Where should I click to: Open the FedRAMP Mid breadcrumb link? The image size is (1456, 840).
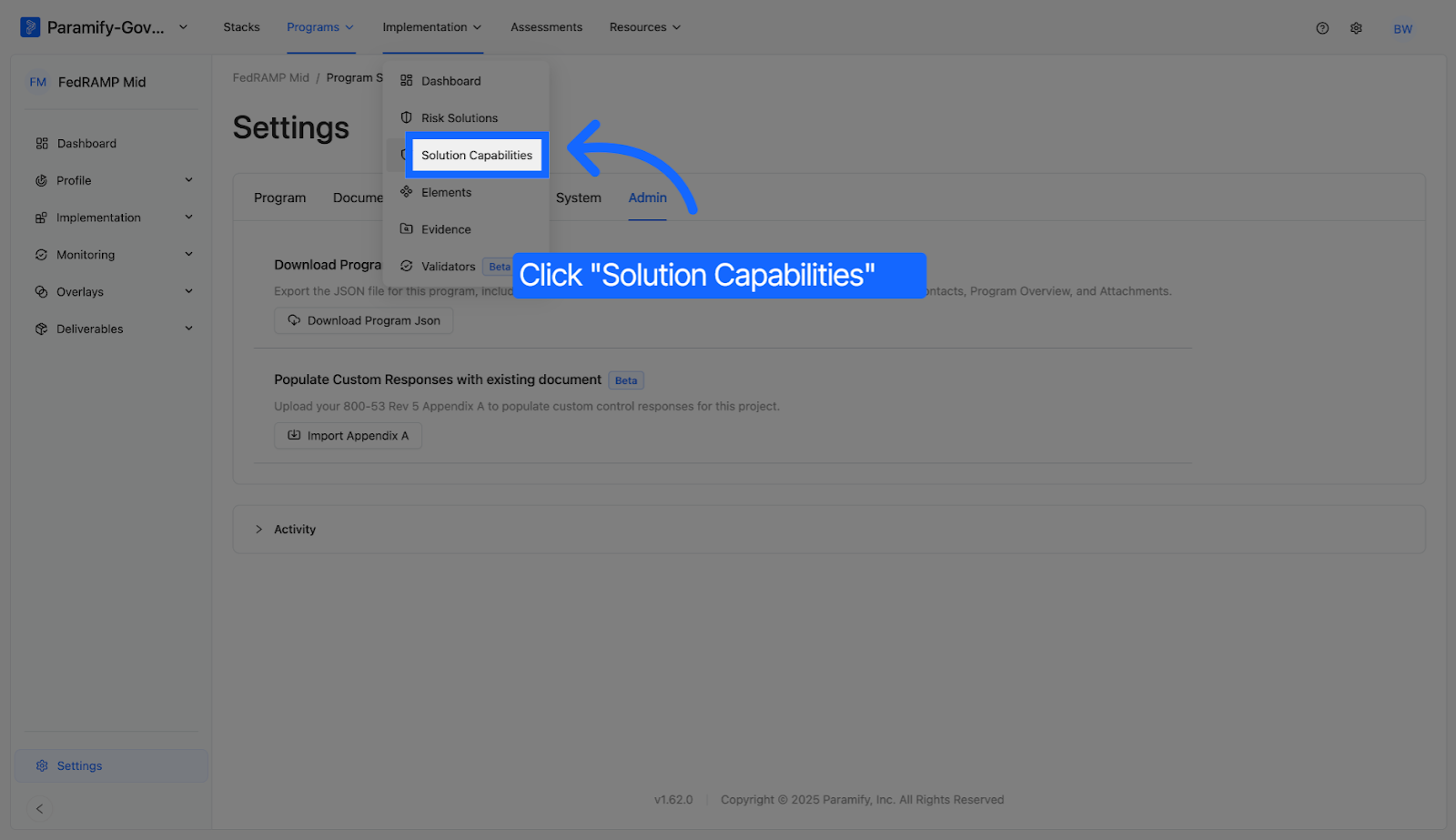[271, 78]
